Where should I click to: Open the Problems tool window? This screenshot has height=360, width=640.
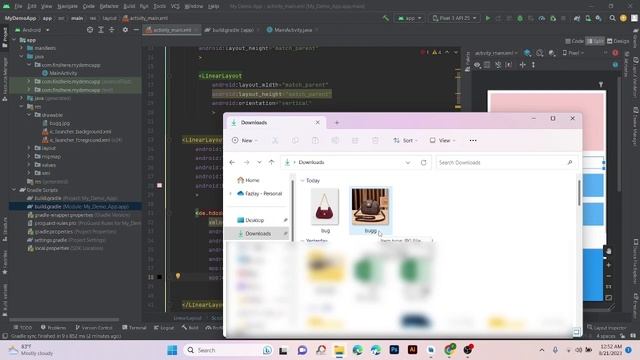pyautogui.click(x=53, y=328)
